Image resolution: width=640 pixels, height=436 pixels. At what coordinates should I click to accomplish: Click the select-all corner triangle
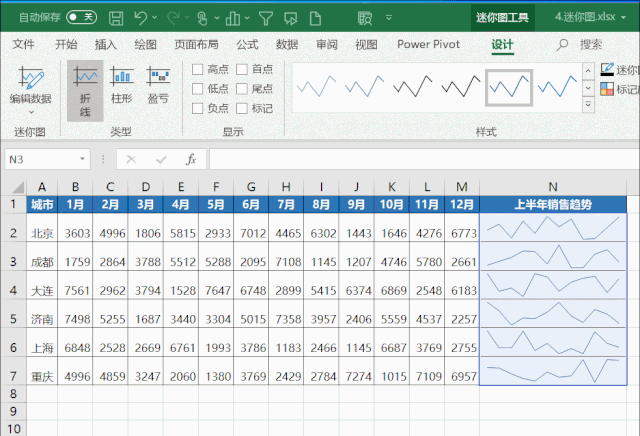tap(18, 187)
